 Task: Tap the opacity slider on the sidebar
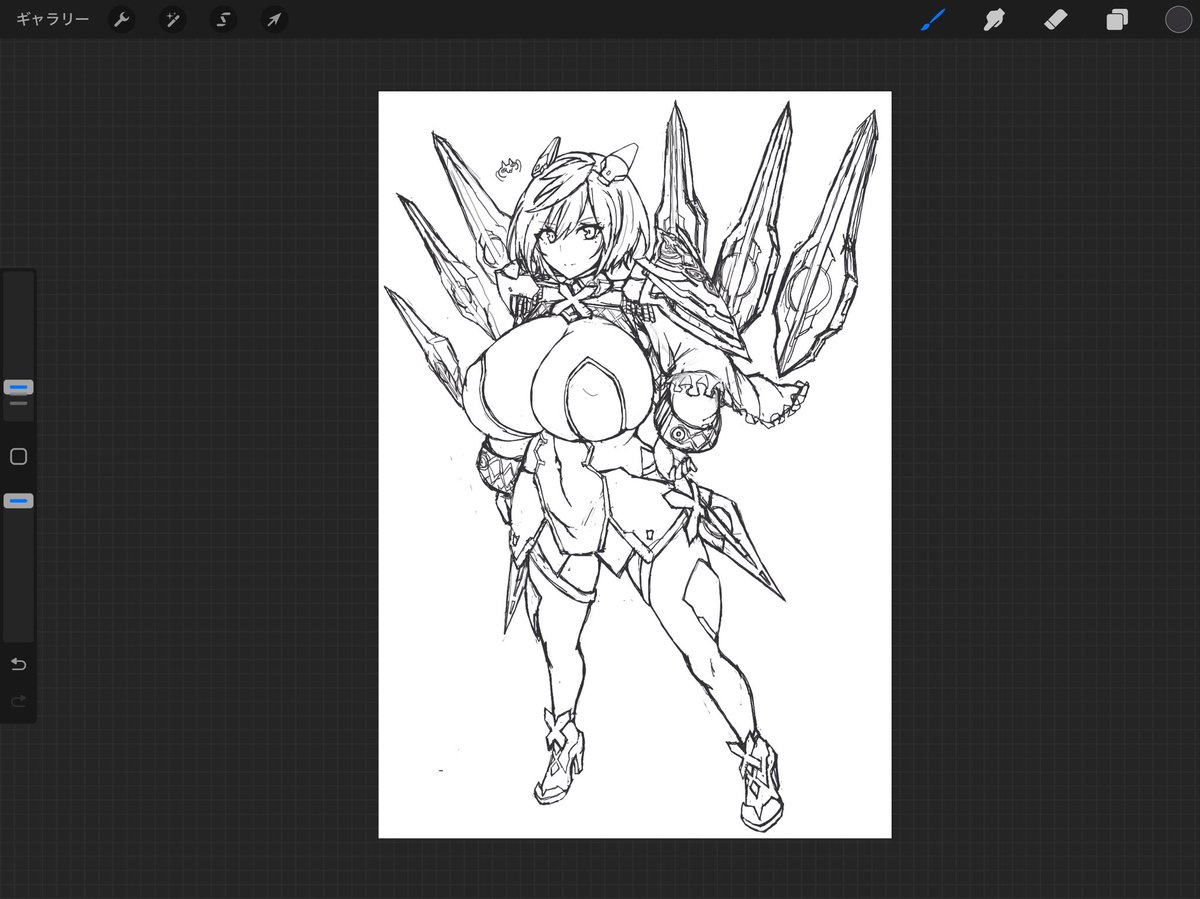coord(17,500)
